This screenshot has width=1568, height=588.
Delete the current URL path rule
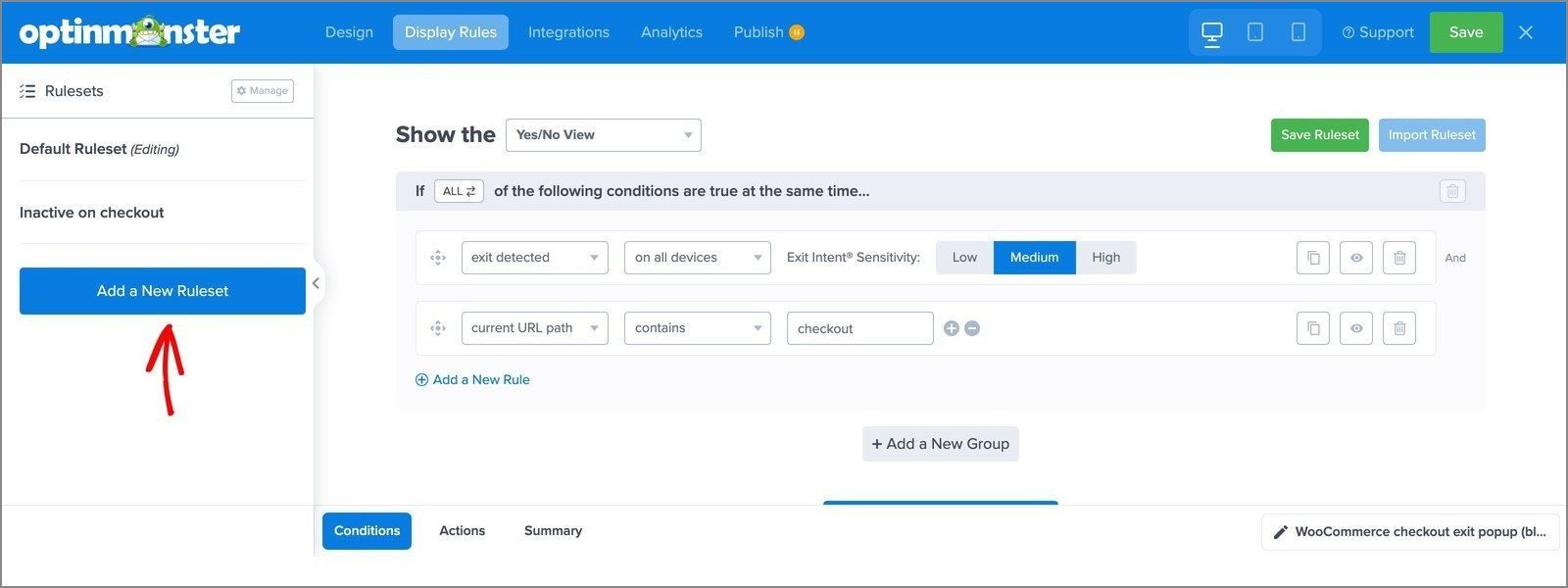[1399, 328]
